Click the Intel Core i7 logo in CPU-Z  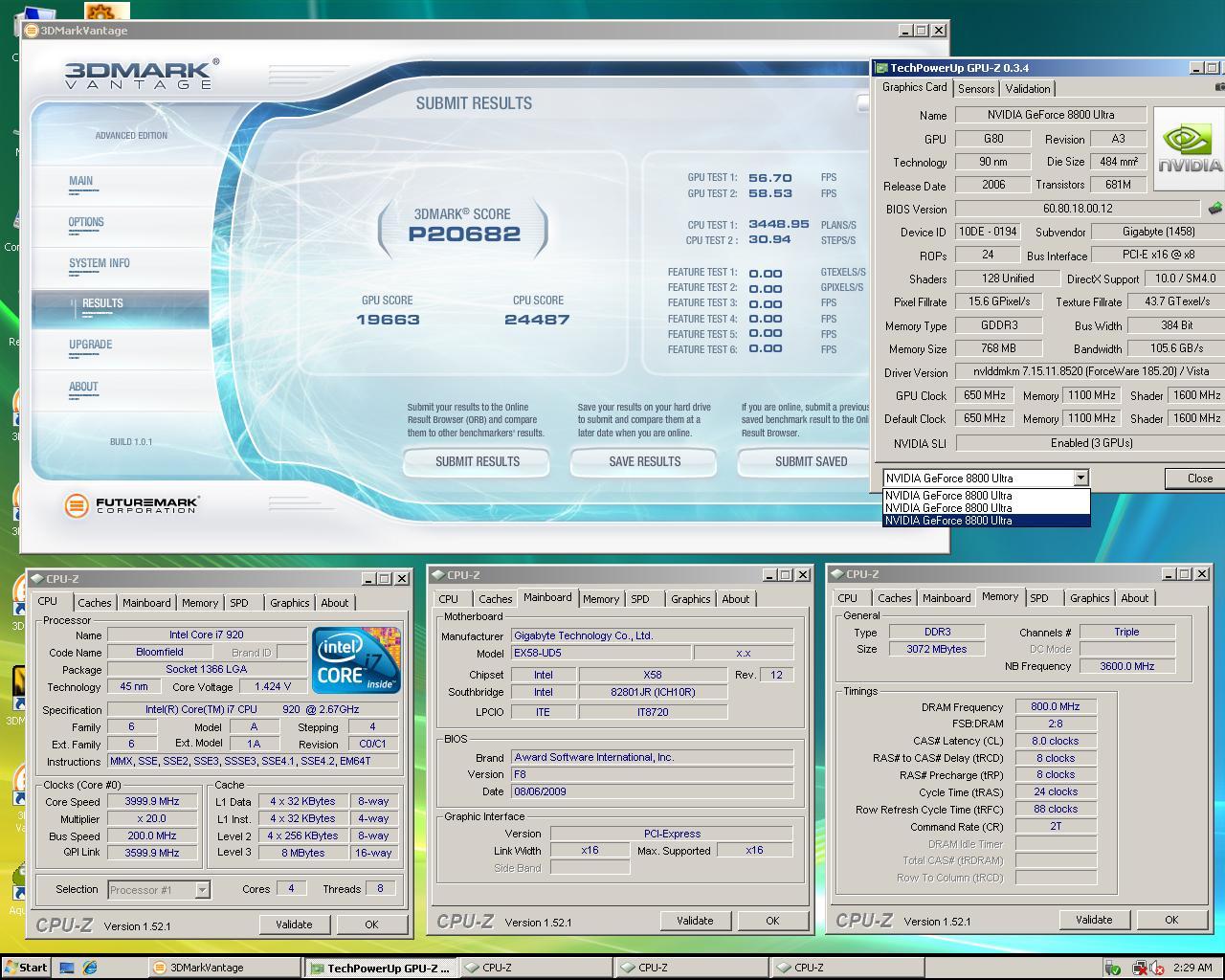(356, 660)
